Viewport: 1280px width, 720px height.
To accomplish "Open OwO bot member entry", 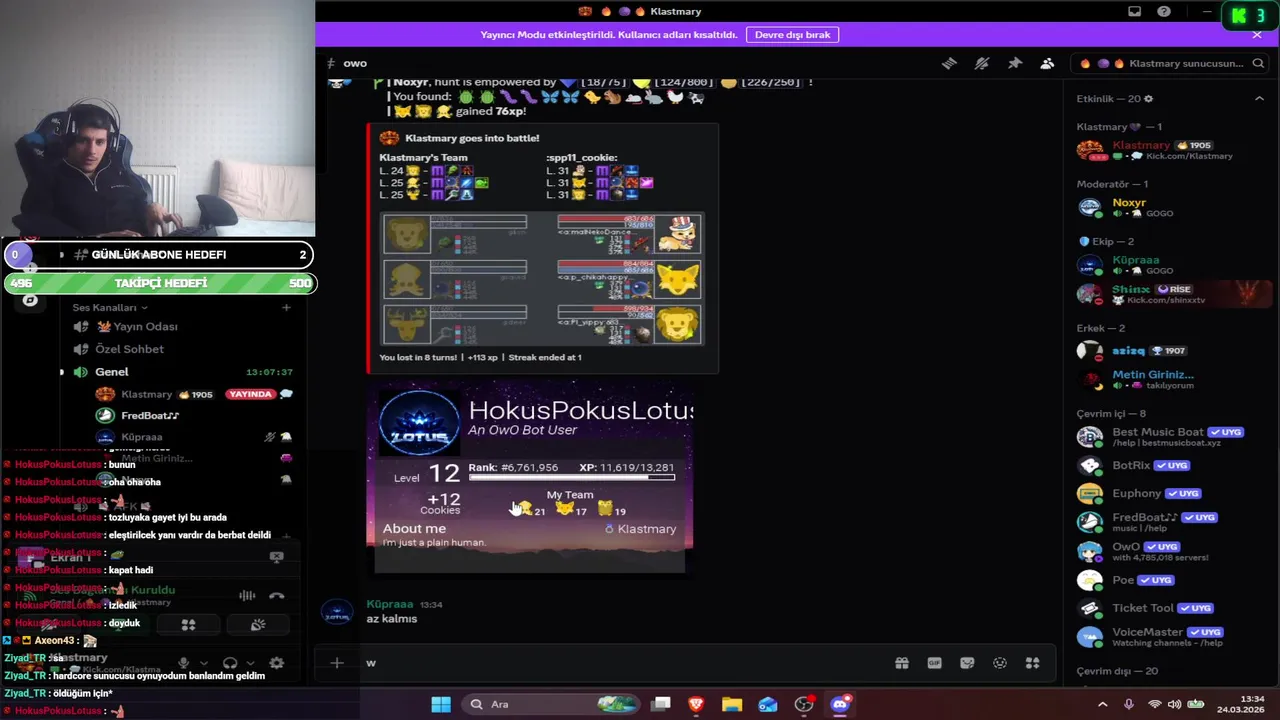I will (1170, 551).
